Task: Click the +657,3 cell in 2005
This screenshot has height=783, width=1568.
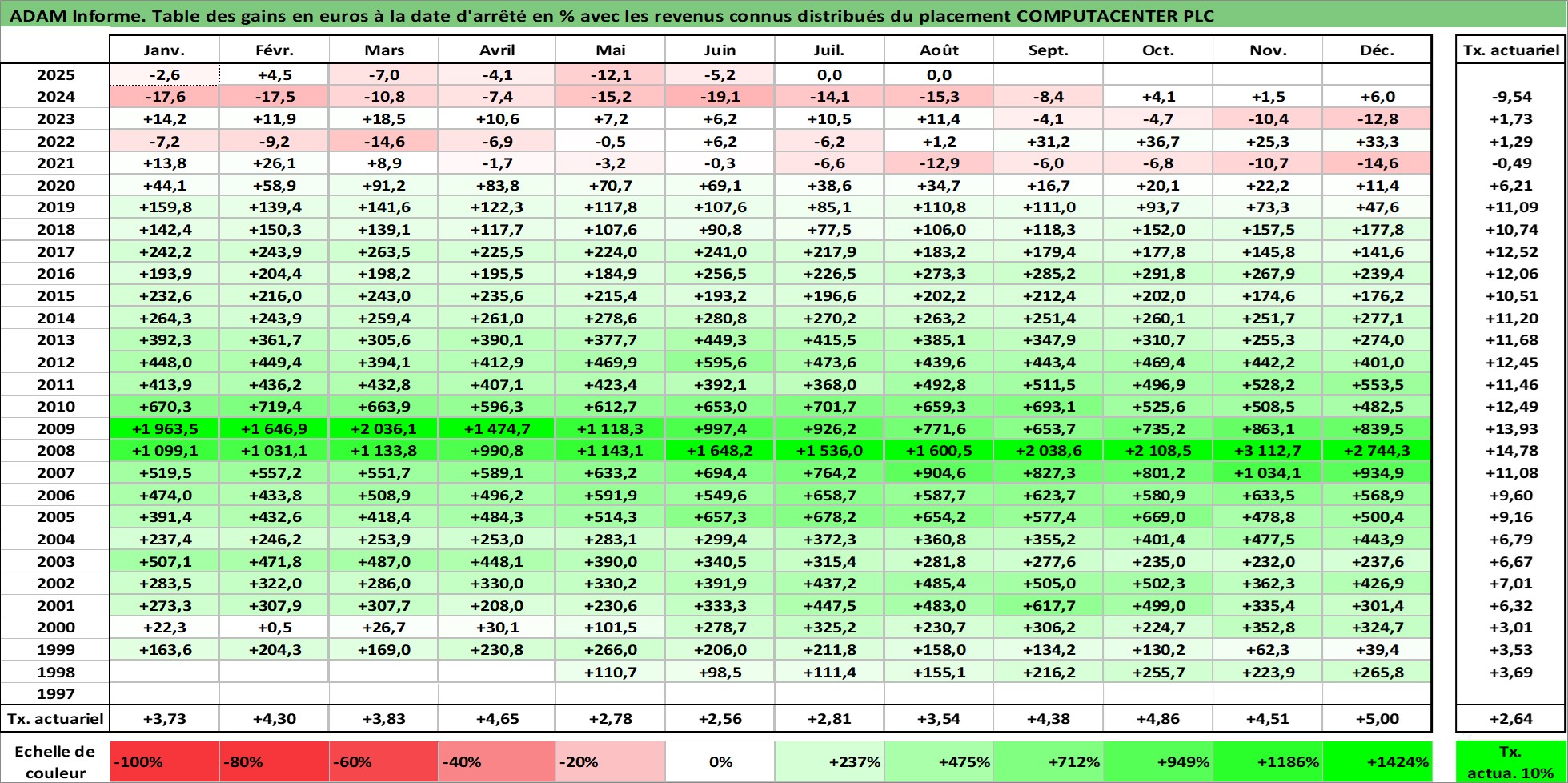Action: click(720, 517)
